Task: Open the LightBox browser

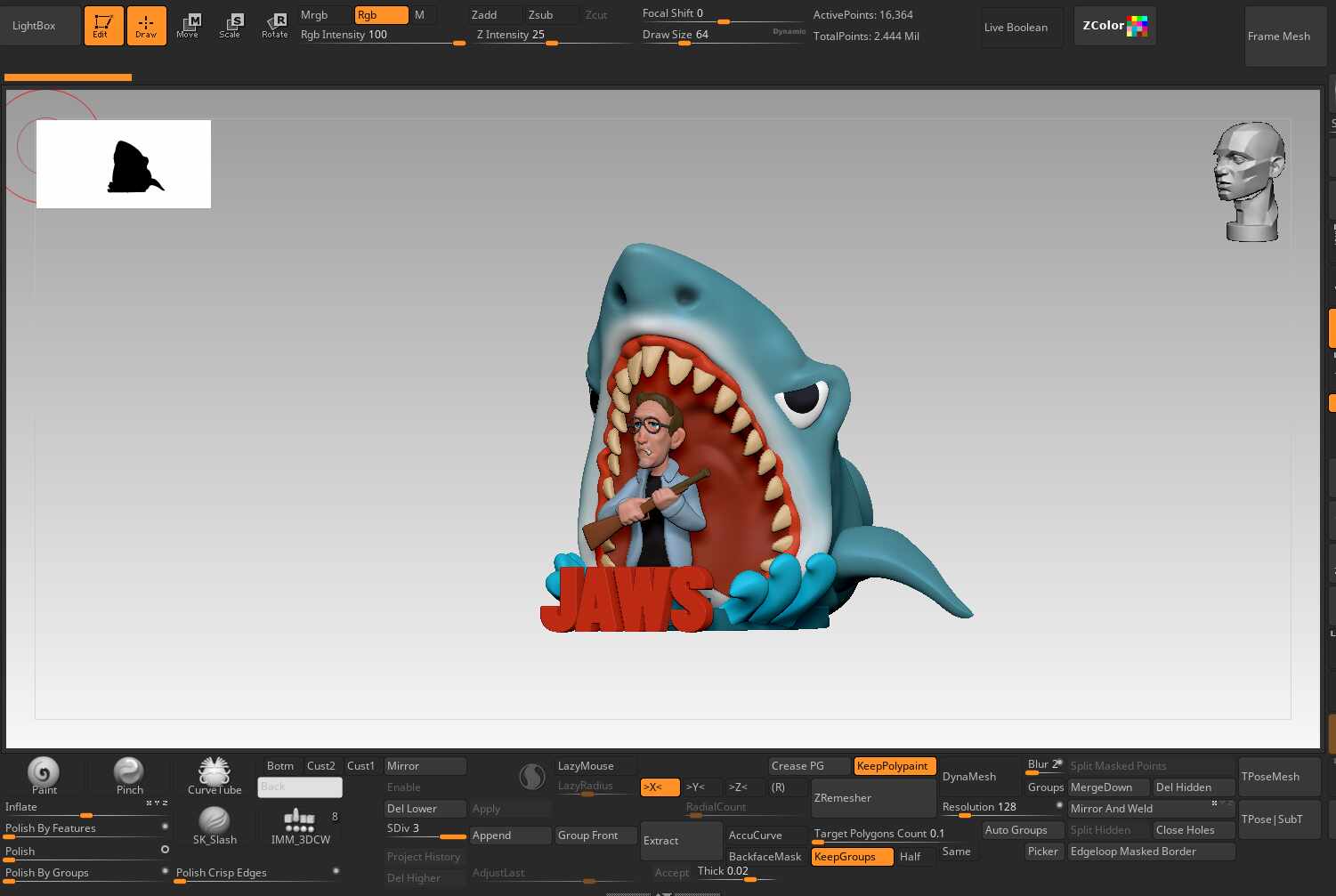Action: coord(34,26)
